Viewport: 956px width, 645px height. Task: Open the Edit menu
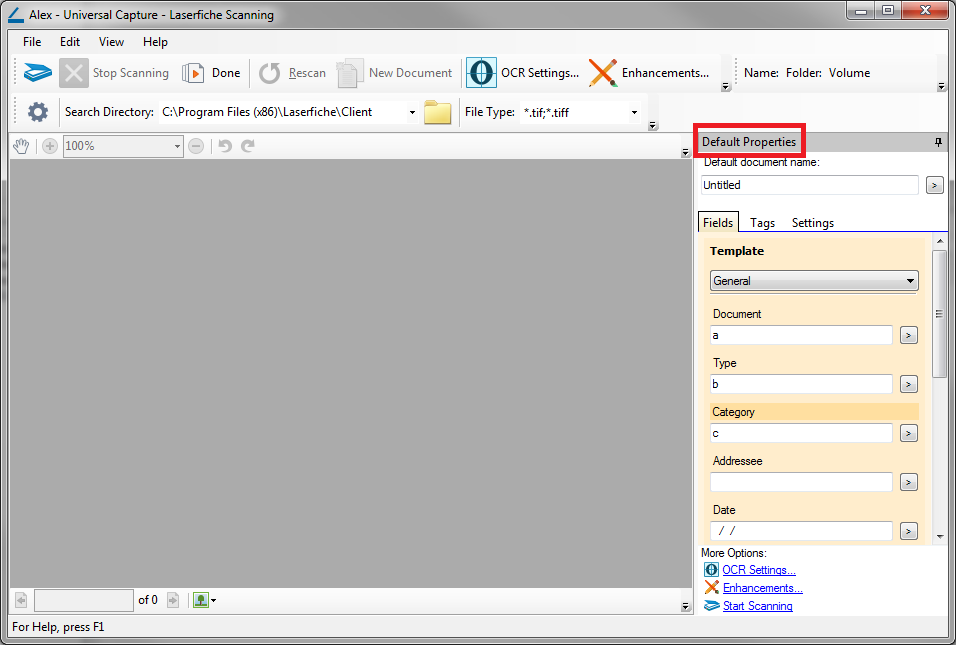coord(70,42)
